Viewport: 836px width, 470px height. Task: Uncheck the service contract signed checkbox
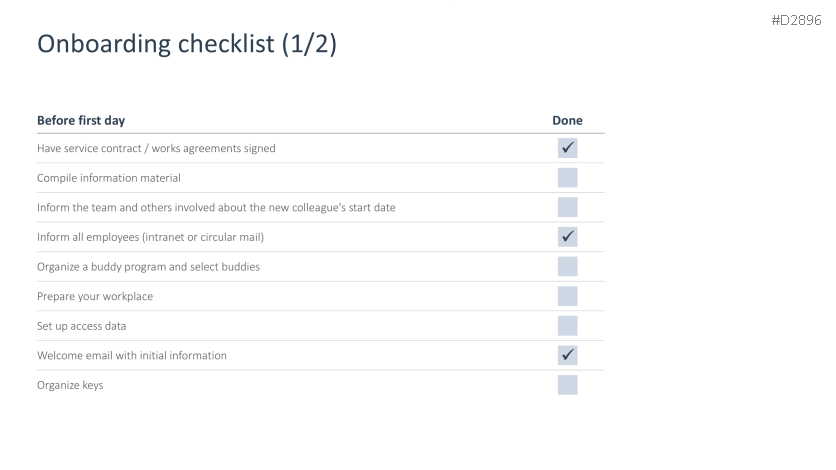(x=567, y=148)
